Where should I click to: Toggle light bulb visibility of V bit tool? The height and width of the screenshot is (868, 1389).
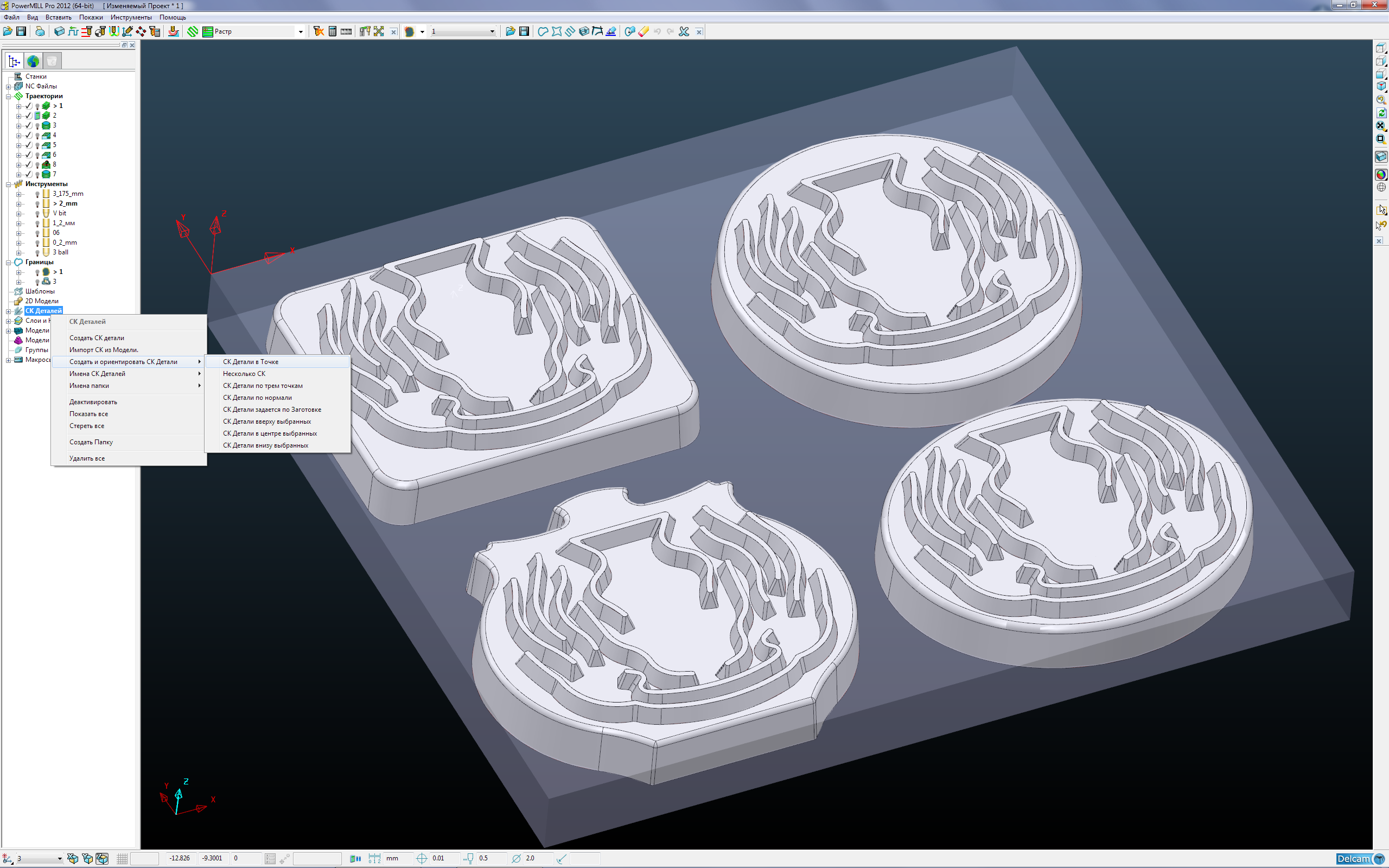37,214
